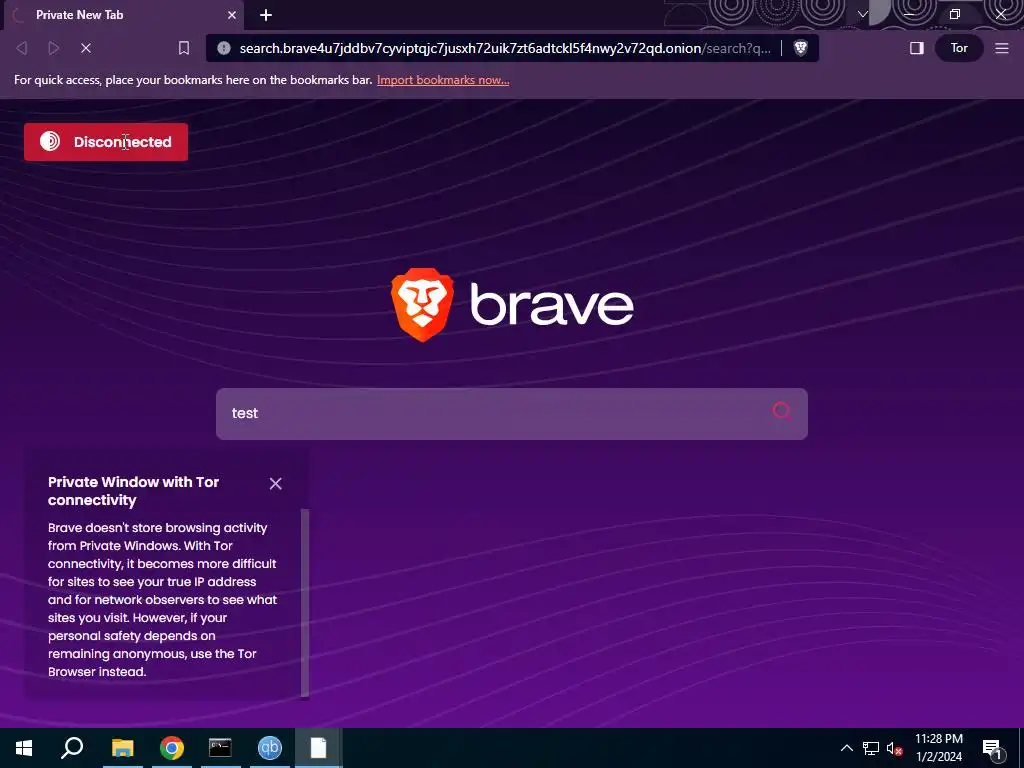The width and height of the screenshot is (1024, 768).
Task: Click the Disconnected Tor status button
Action: pos(106,142)
